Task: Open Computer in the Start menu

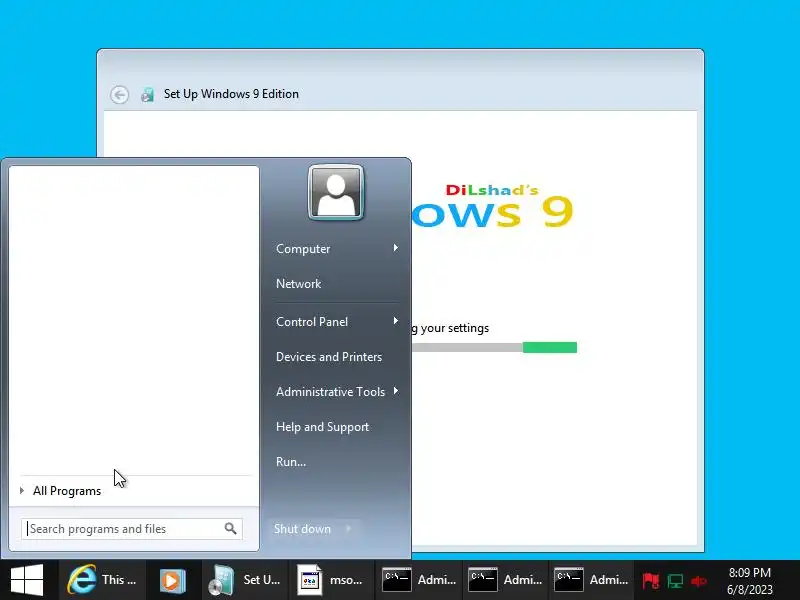Action: (303, 248)
